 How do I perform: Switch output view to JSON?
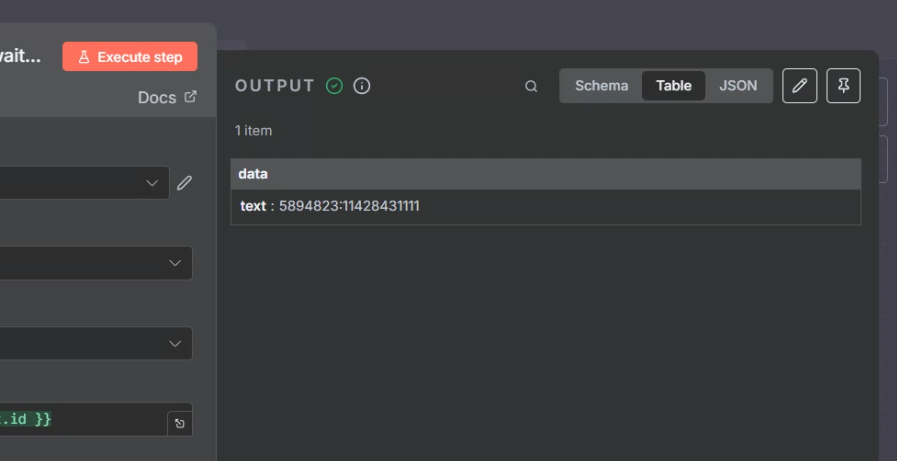pos(738,86)
